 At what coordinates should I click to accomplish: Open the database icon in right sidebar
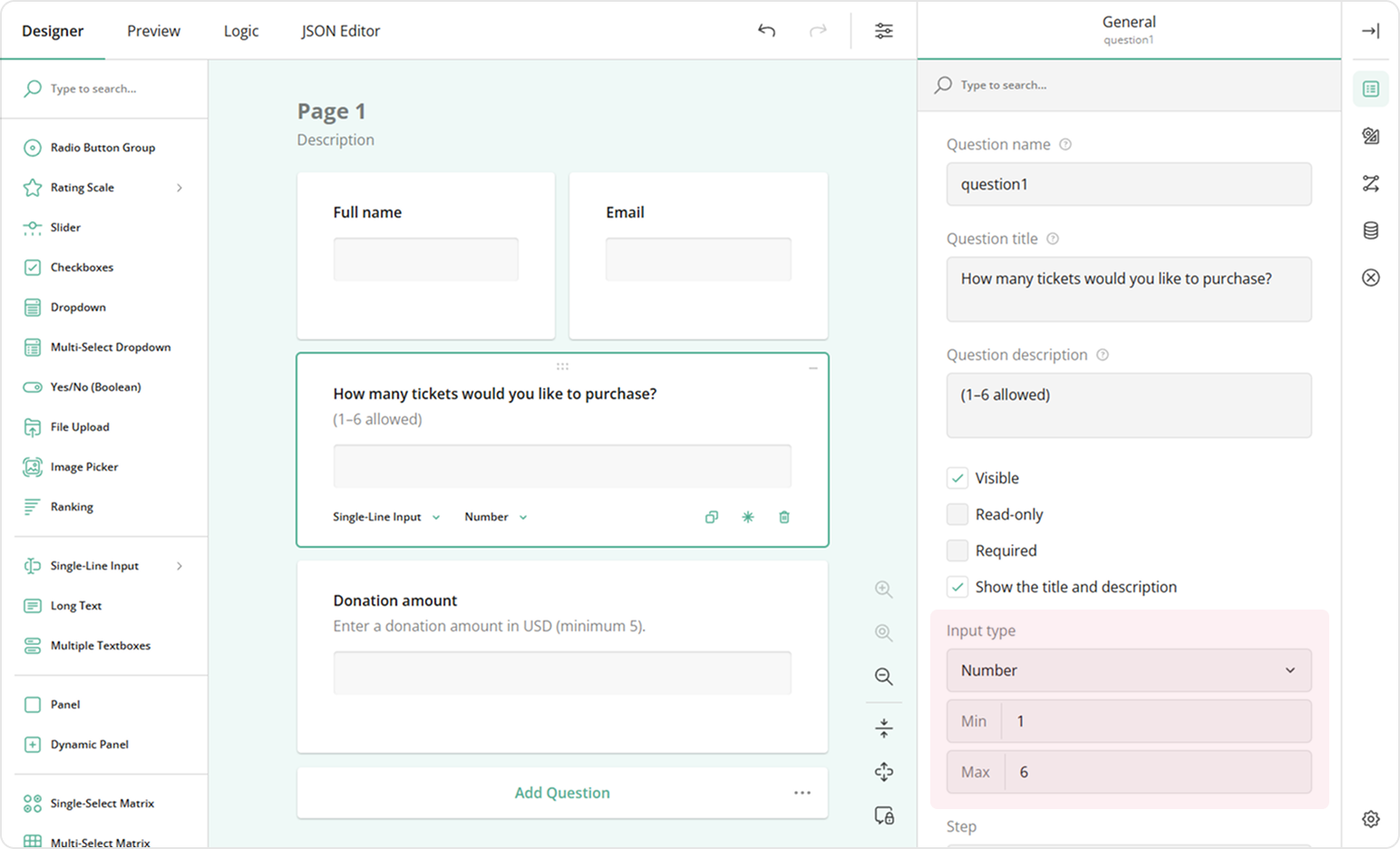pos(1370,230)
